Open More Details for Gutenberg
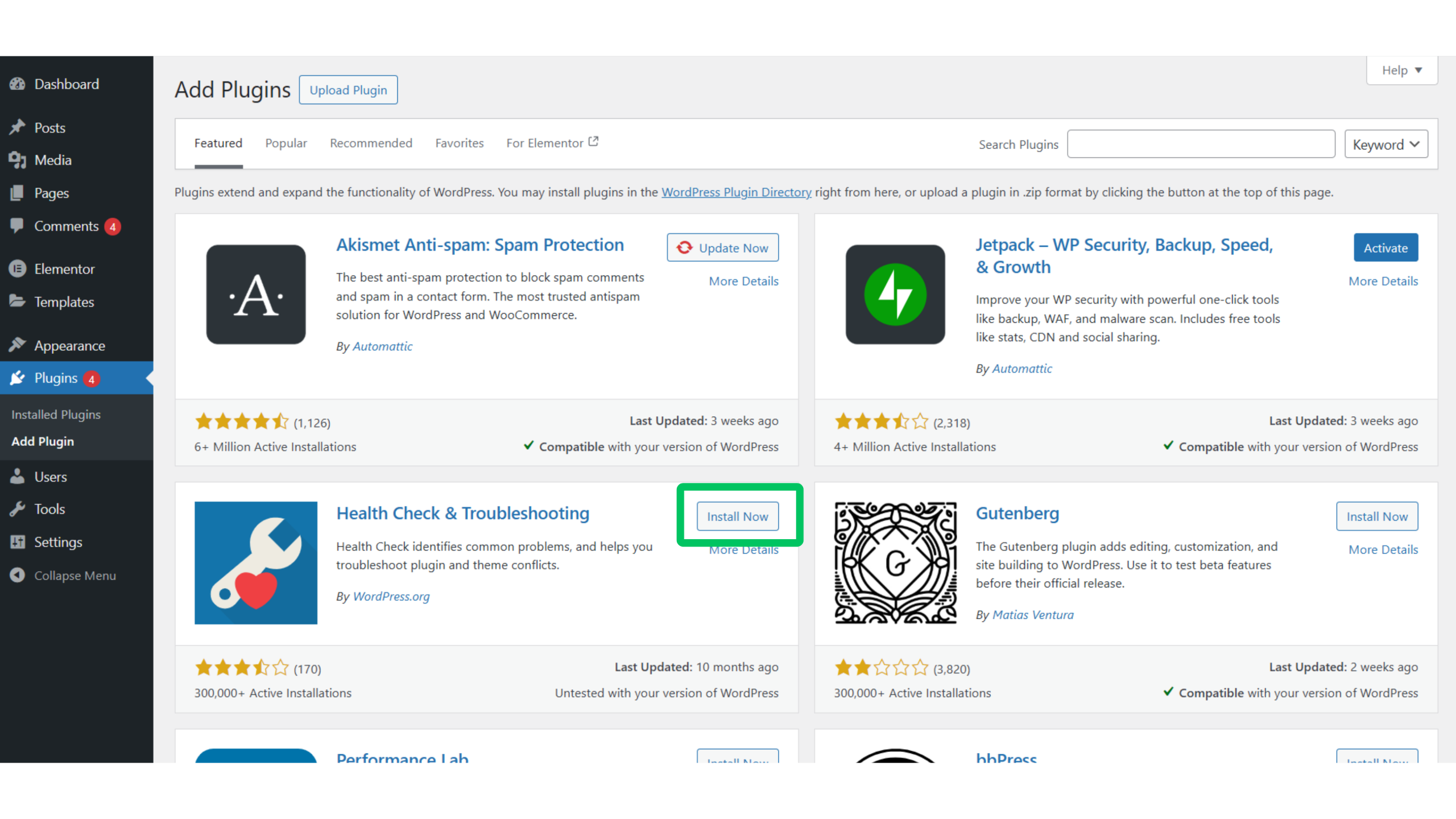 click(1383, 549)
